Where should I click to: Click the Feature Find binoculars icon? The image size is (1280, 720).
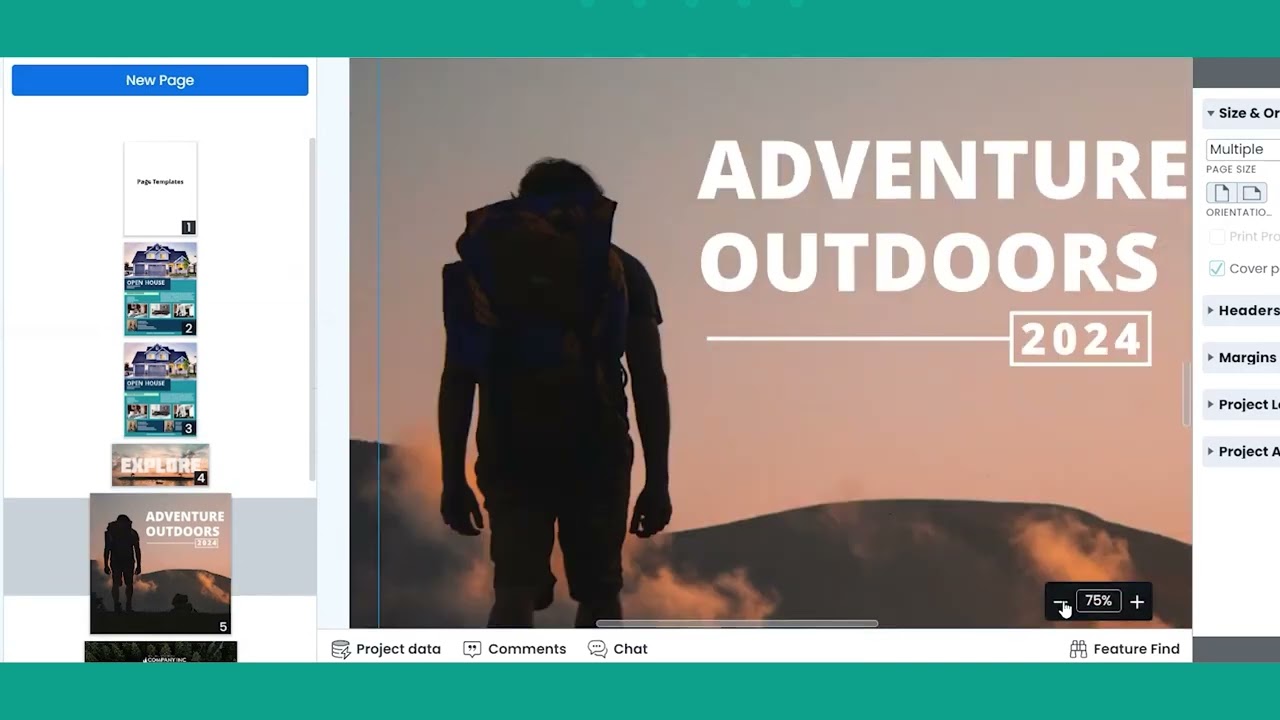click(1078, 649)
